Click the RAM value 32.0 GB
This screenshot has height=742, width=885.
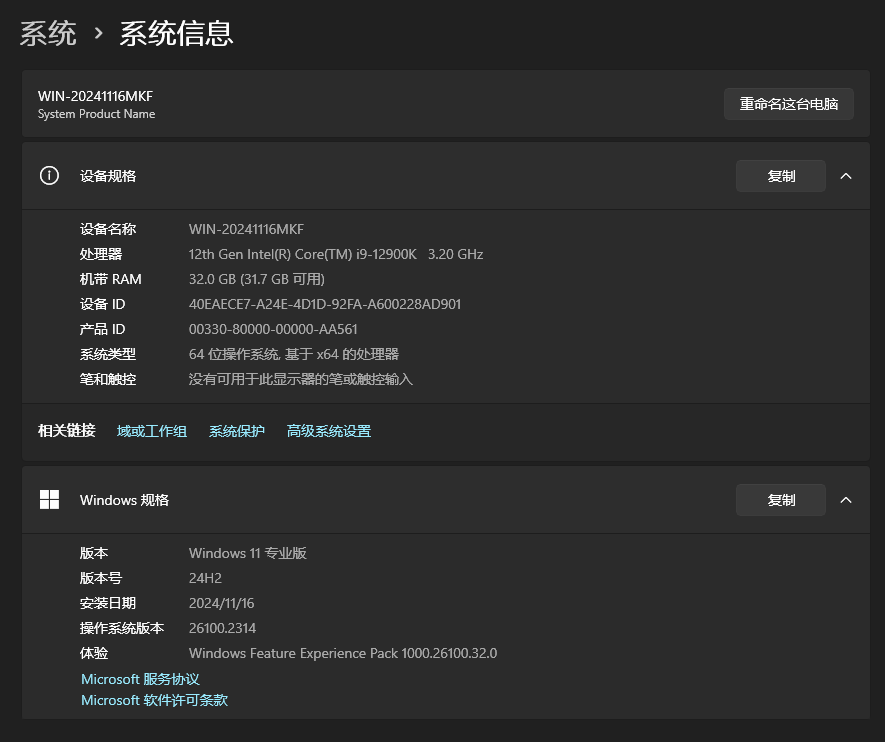[257, 279]
